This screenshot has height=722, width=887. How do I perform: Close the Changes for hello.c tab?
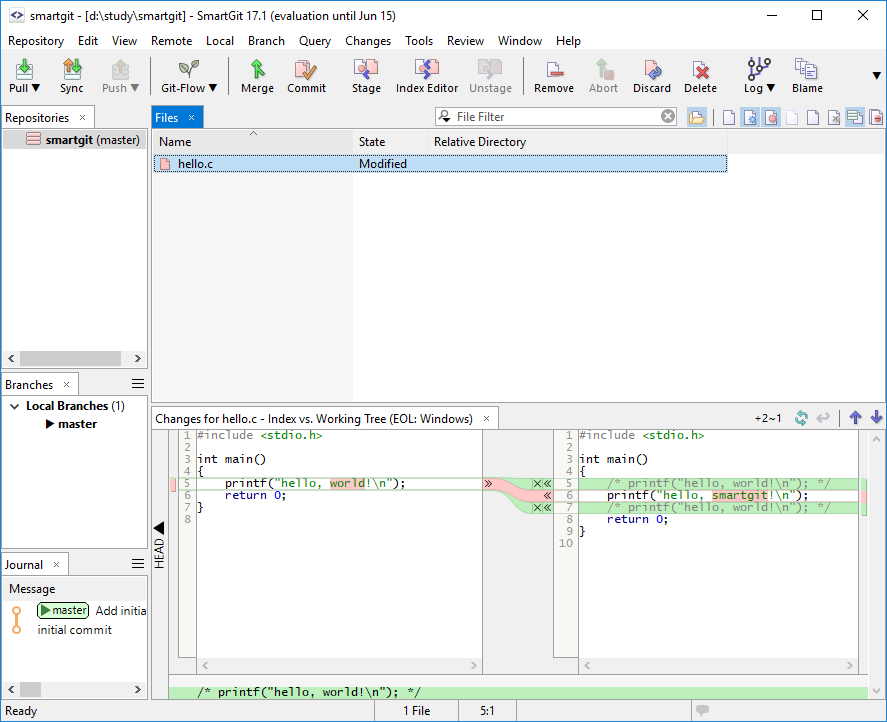coord(486,419)
